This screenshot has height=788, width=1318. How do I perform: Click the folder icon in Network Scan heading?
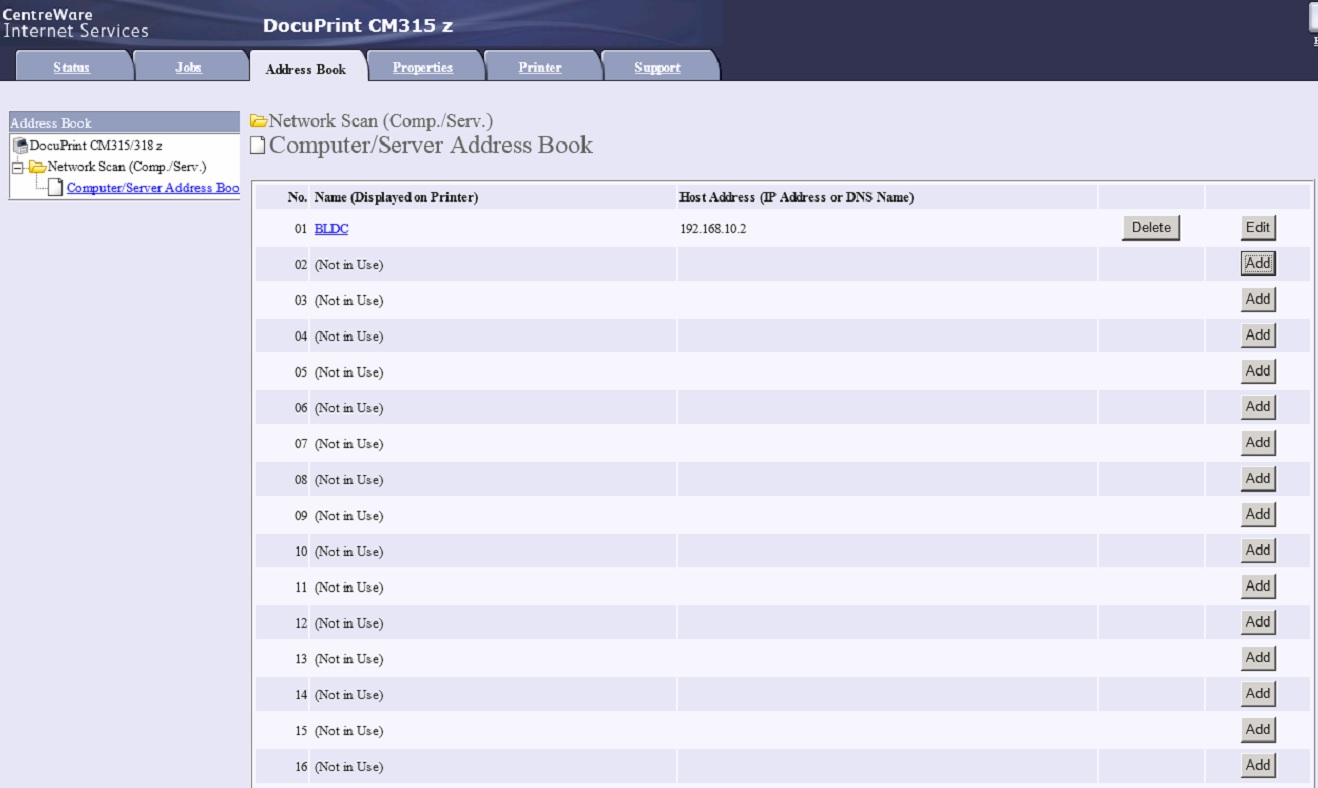(x=259, y=121)
